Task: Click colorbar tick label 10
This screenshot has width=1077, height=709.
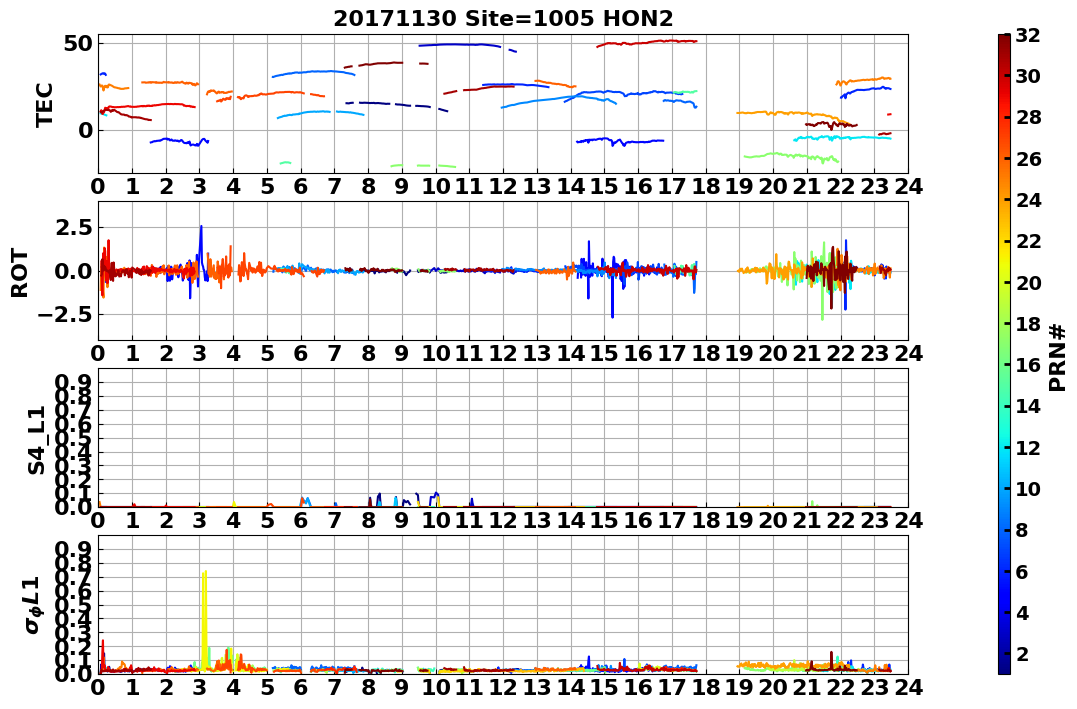Action: pyautogui.click(x=1028, y=488)
